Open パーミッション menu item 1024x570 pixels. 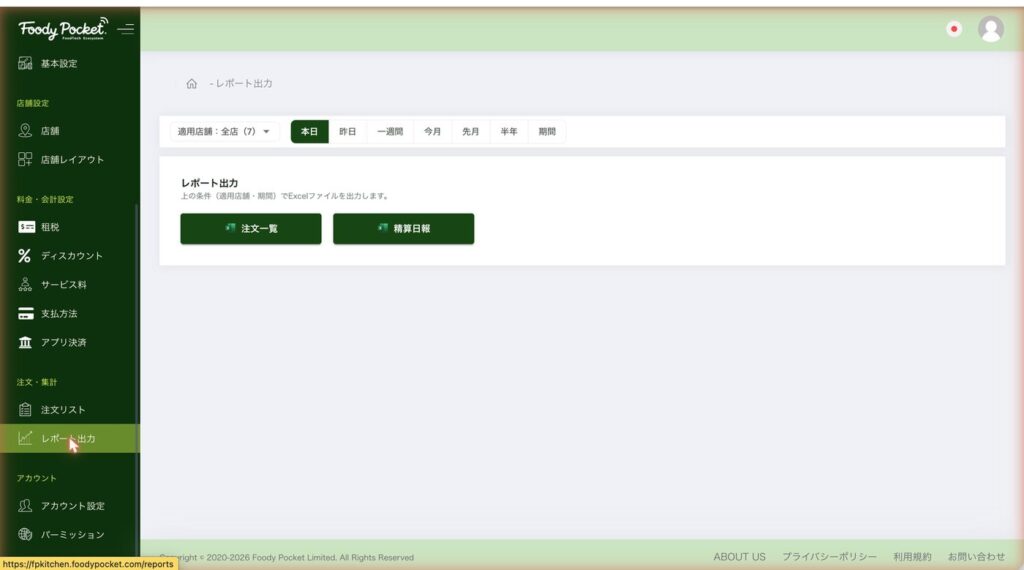pos(72,534)
